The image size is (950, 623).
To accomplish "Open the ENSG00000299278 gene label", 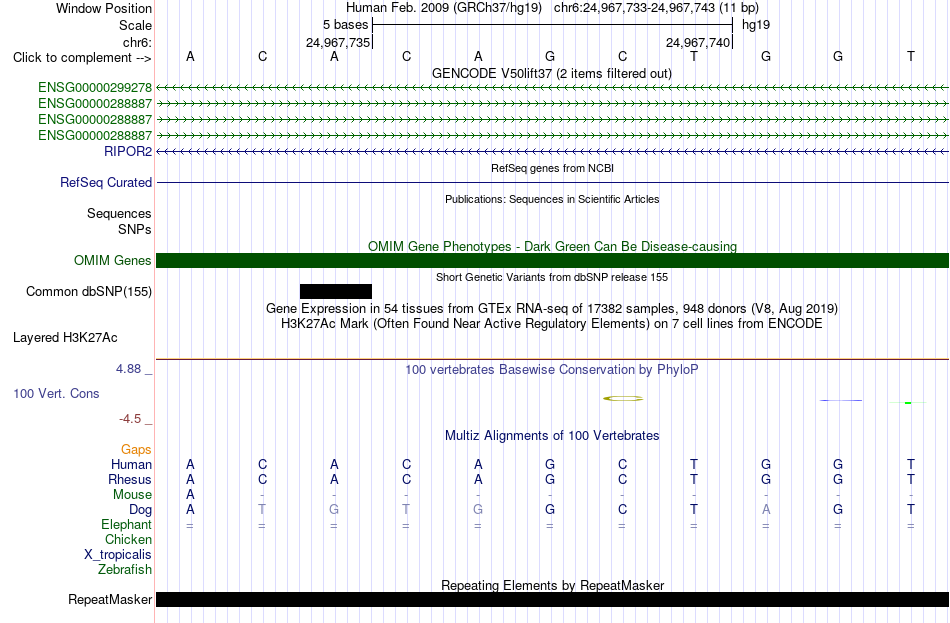I will coord(95,88).
